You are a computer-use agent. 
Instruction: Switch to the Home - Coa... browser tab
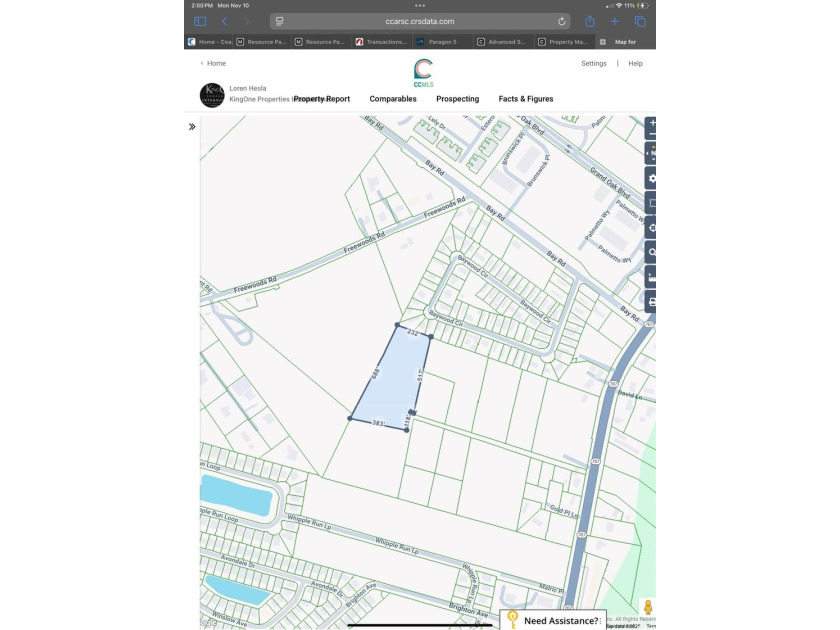point(209,42)
